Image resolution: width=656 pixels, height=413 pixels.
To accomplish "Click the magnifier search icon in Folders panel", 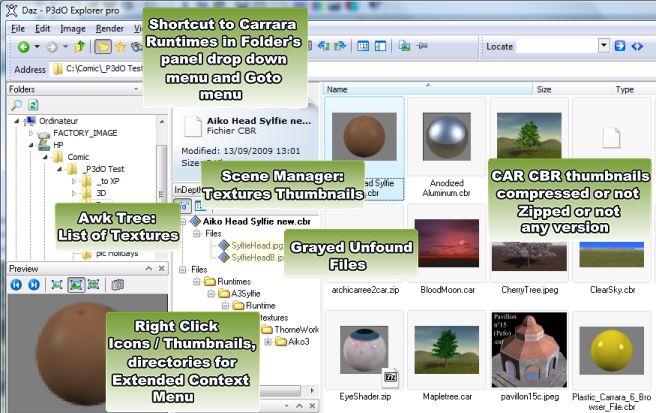I will [17, 105].
